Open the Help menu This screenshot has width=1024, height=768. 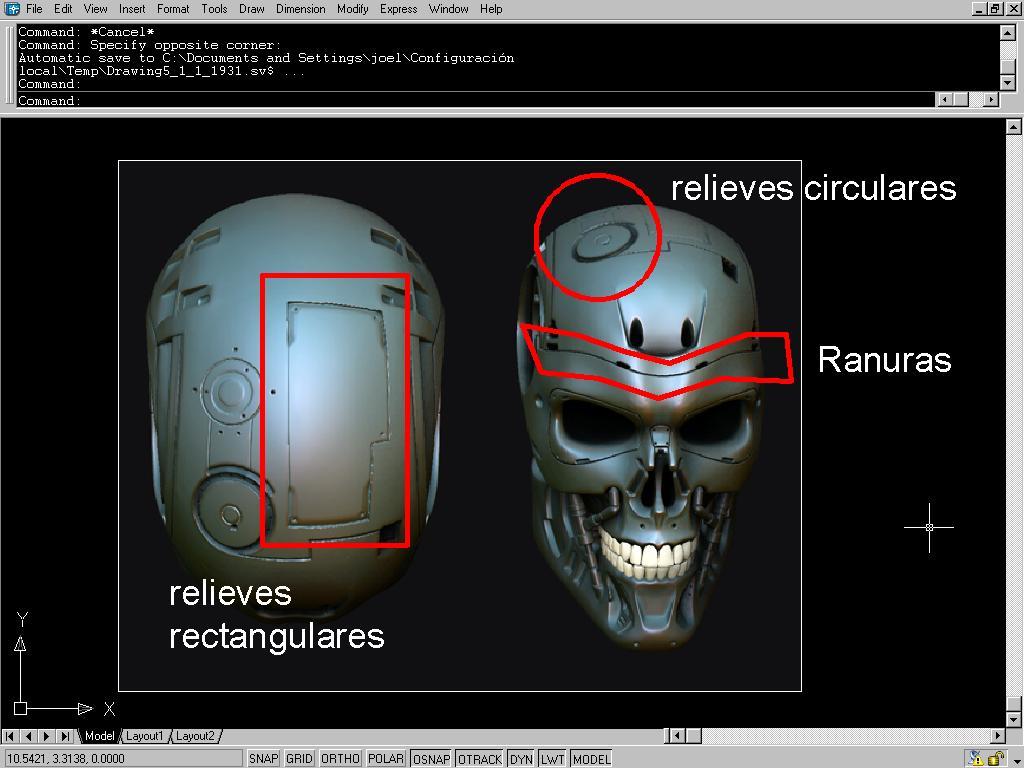491,8
